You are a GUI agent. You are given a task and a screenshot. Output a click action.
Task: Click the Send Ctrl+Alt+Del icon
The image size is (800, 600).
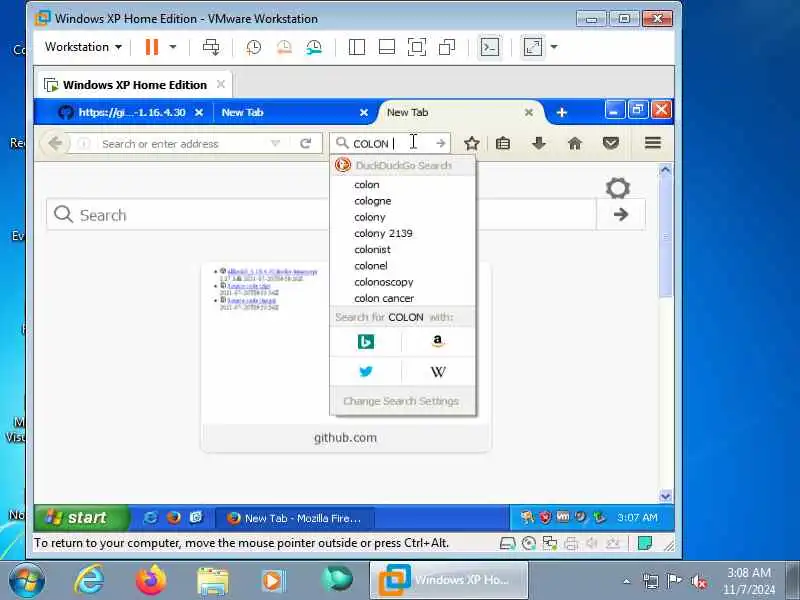211,47
